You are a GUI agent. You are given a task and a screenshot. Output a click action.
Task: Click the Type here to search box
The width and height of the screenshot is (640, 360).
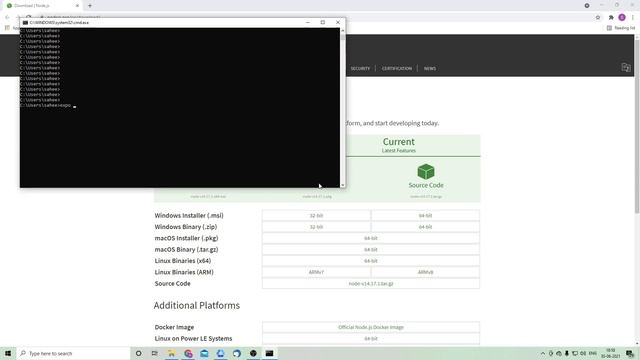[73, 353]
